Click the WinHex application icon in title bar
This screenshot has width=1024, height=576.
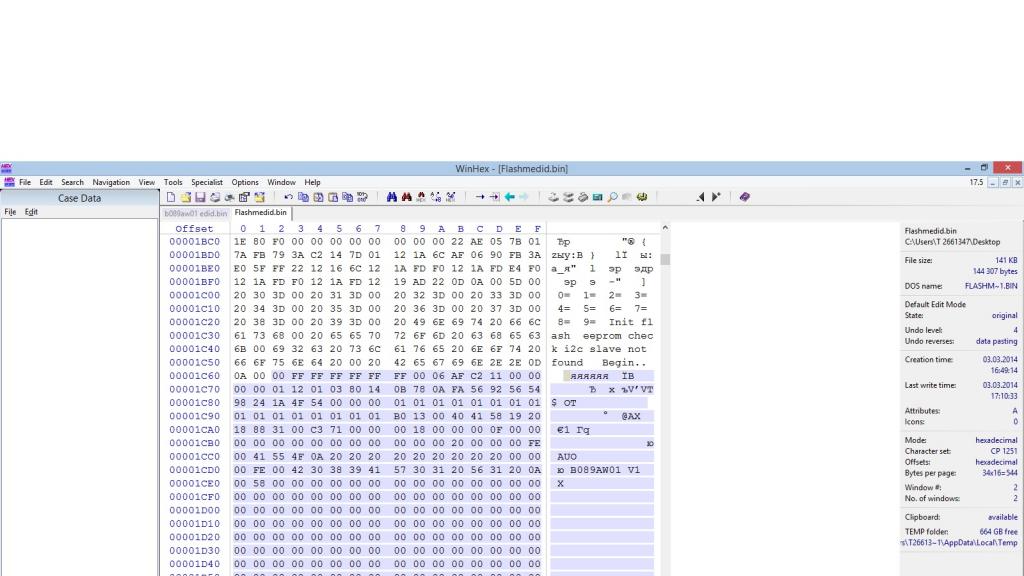point(7,168)
